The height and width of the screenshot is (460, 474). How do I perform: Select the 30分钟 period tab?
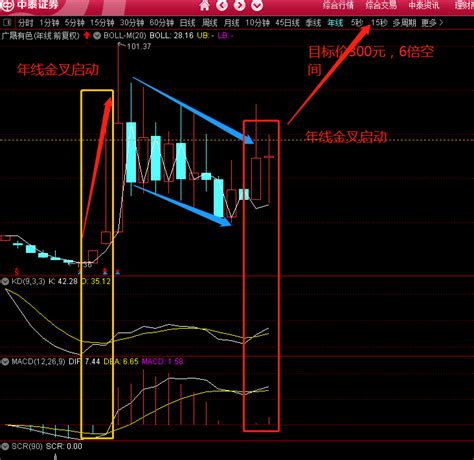(132, 23)
